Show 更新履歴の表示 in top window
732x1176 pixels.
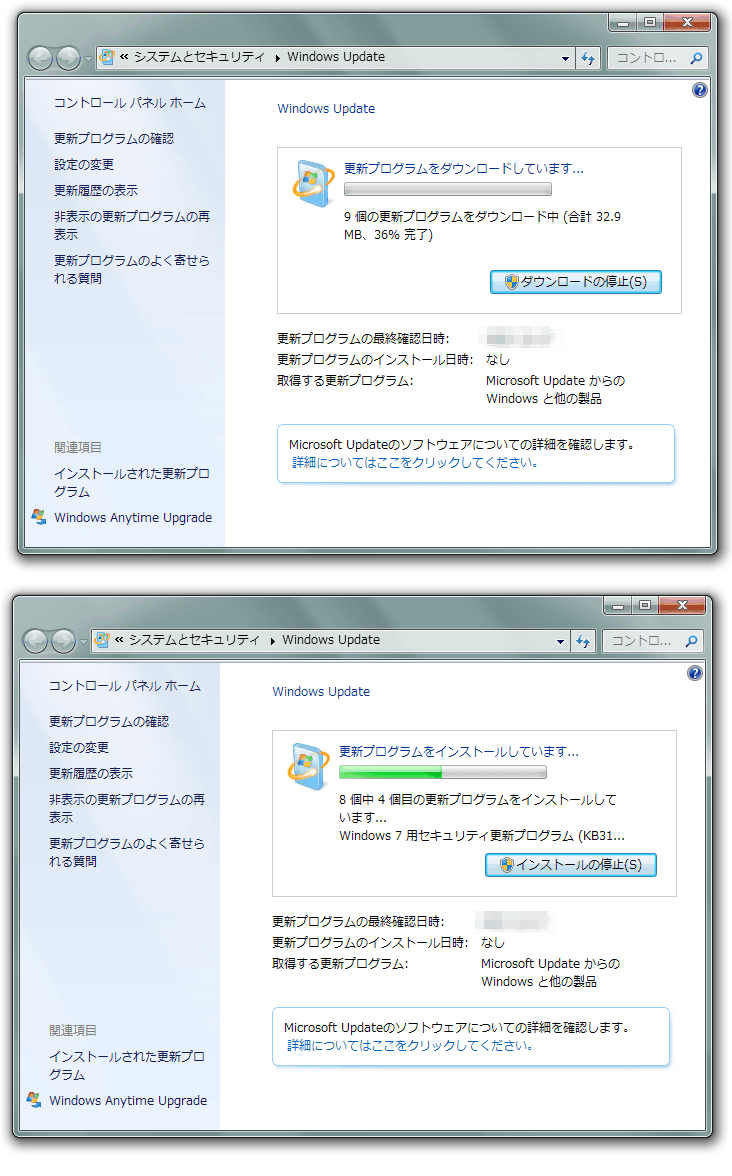(x=96, y=190)
